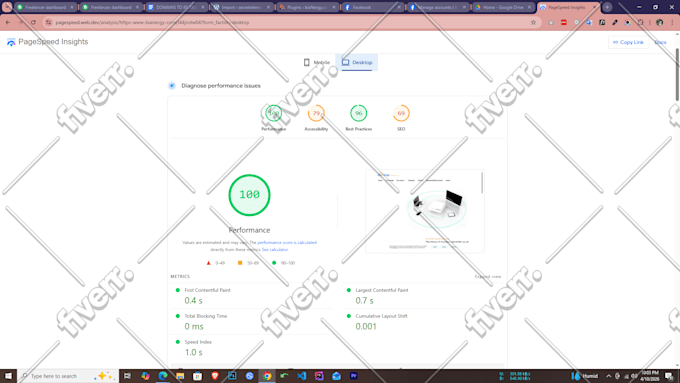Show hidden system tray icons
Screen dimensions: 680x383
point(608,376)
